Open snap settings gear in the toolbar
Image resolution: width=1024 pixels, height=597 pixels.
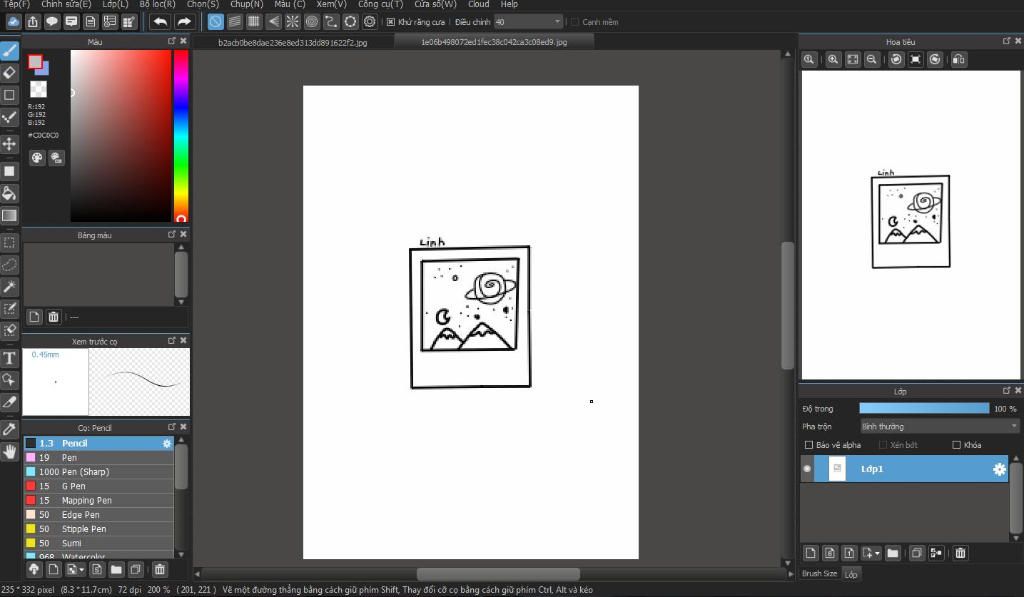370,22
